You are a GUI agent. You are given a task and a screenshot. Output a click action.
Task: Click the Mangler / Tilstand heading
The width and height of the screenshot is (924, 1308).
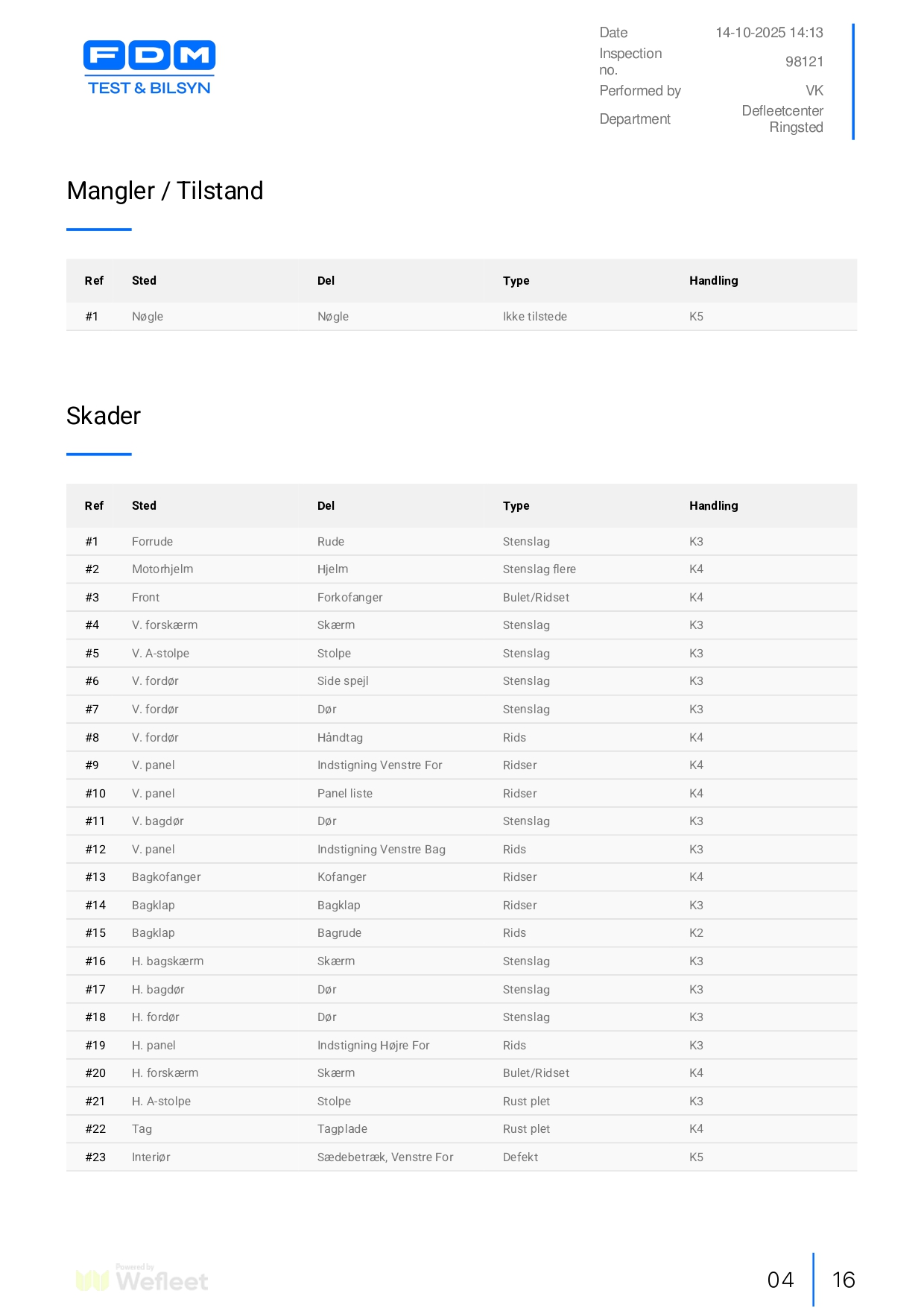coord(165,191)
